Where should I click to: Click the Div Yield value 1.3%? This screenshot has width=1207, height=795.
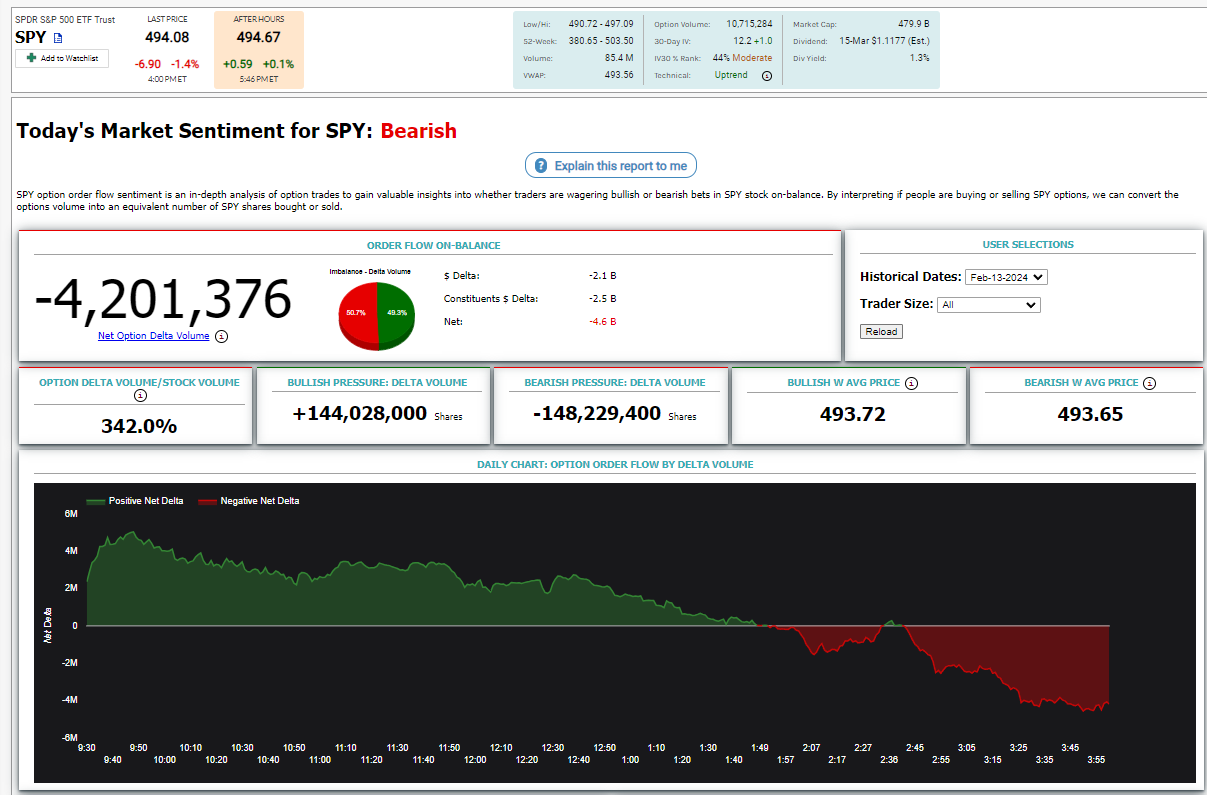point(919,58)
